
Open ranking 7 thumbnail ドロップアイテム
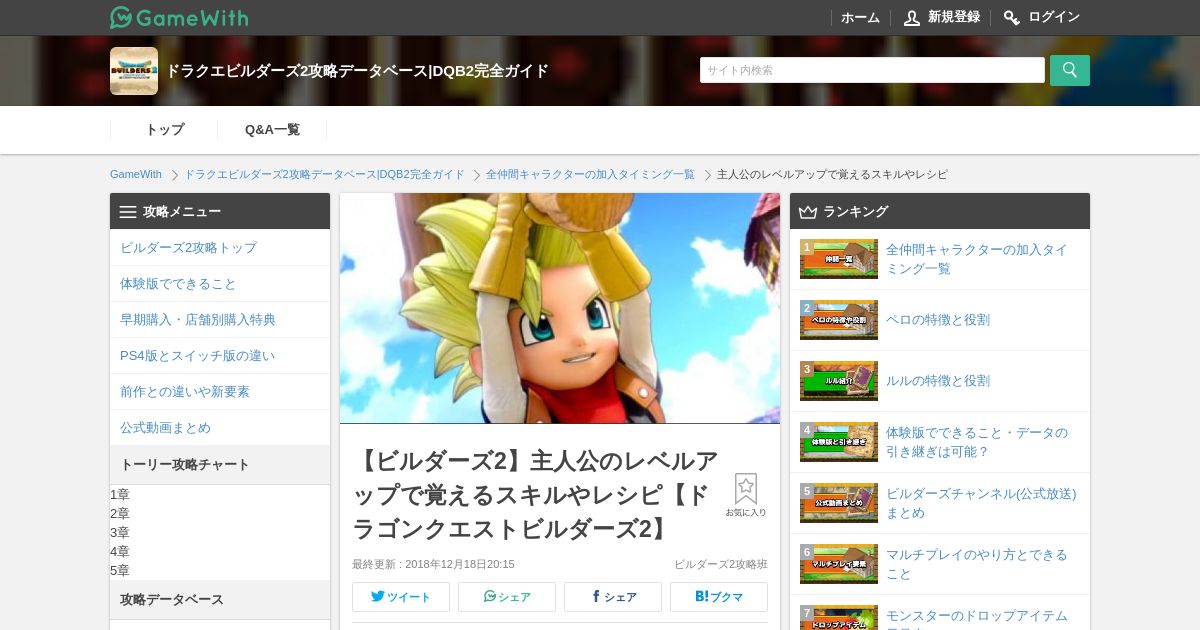point(839,617)
